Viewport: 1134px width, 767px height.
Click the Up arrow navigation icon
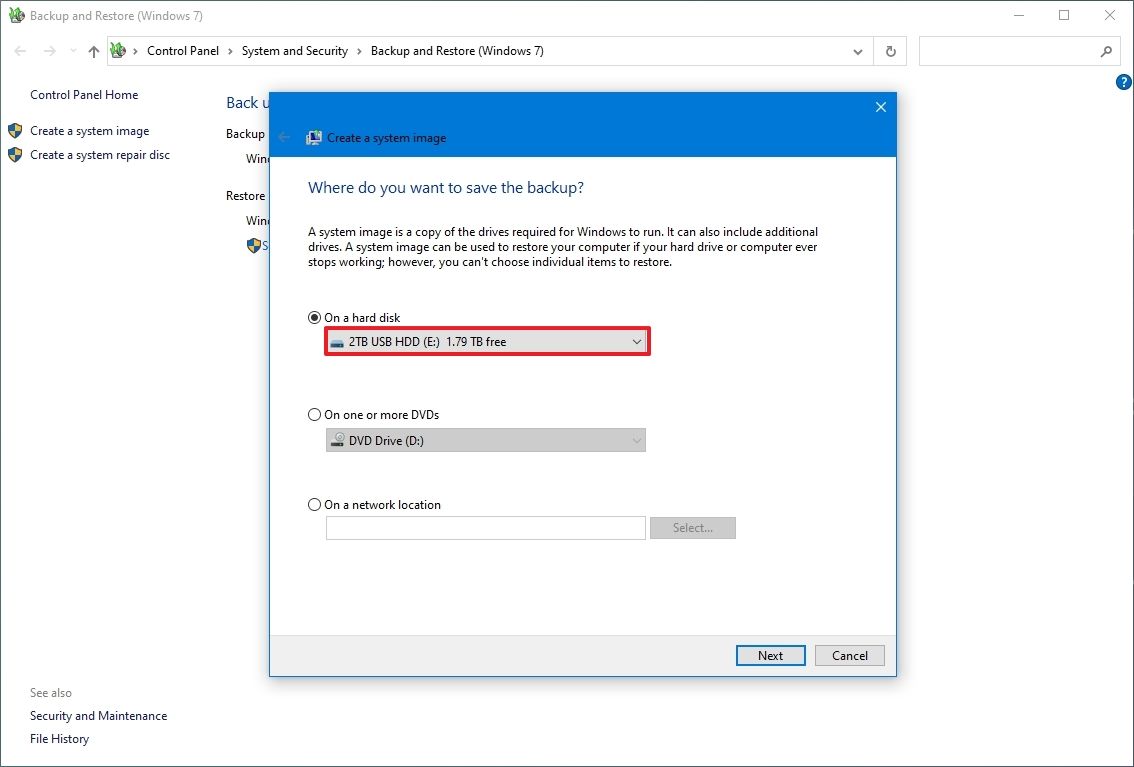(94, 51)
